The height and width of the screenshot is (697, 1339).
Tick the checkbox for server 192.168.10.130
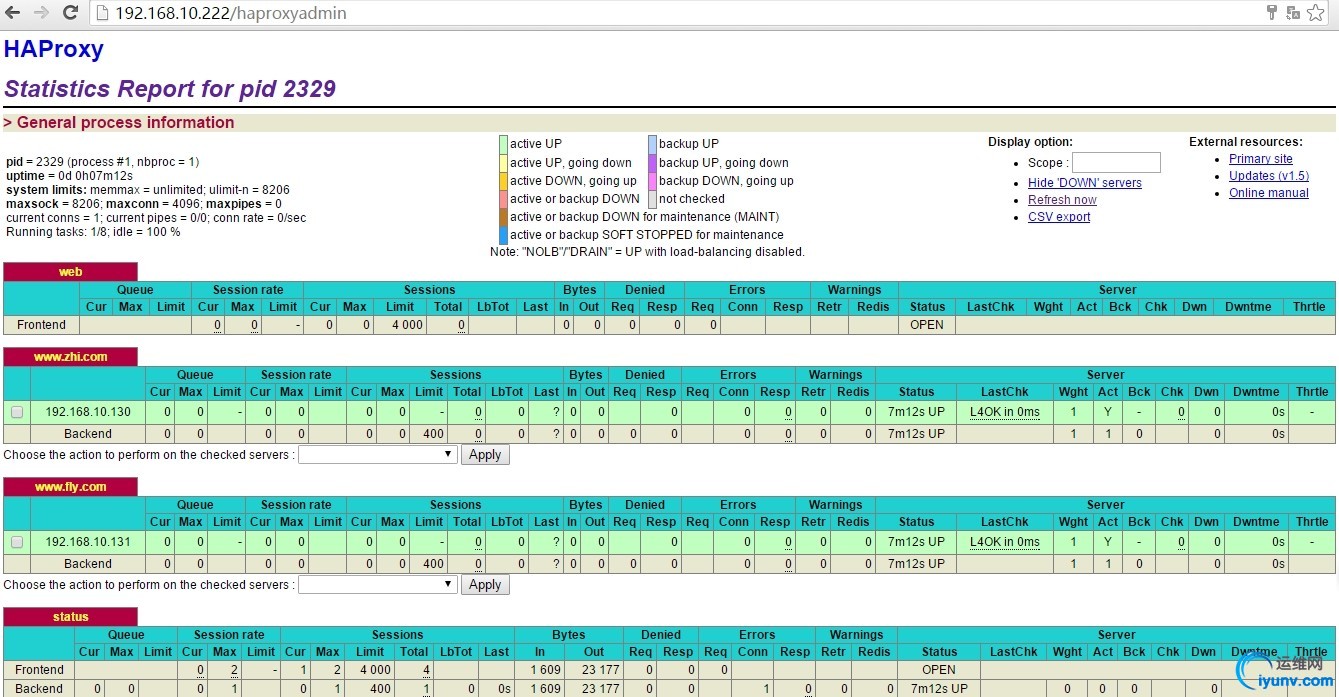17,412
